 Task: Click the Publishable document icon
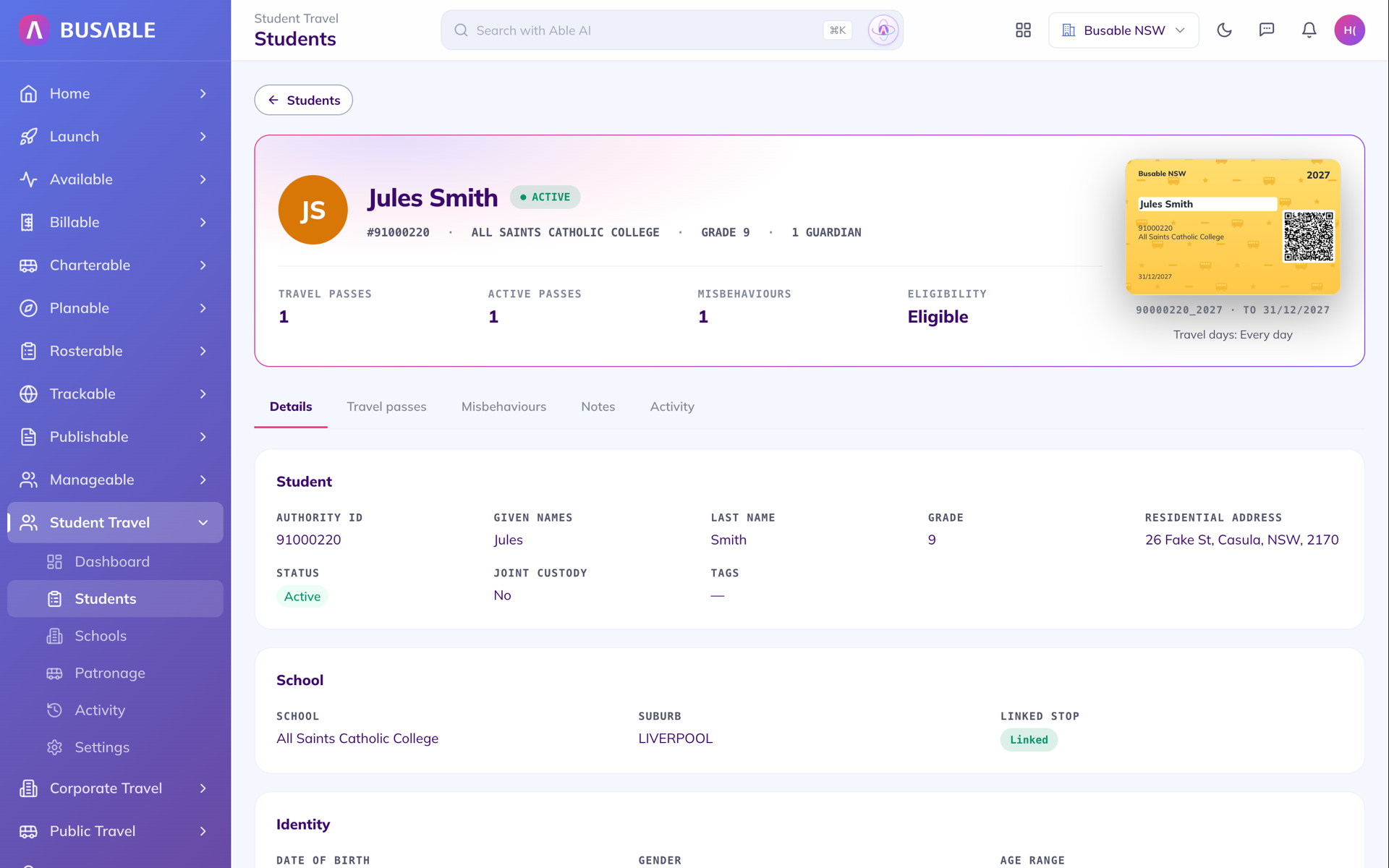pos(28,437)
